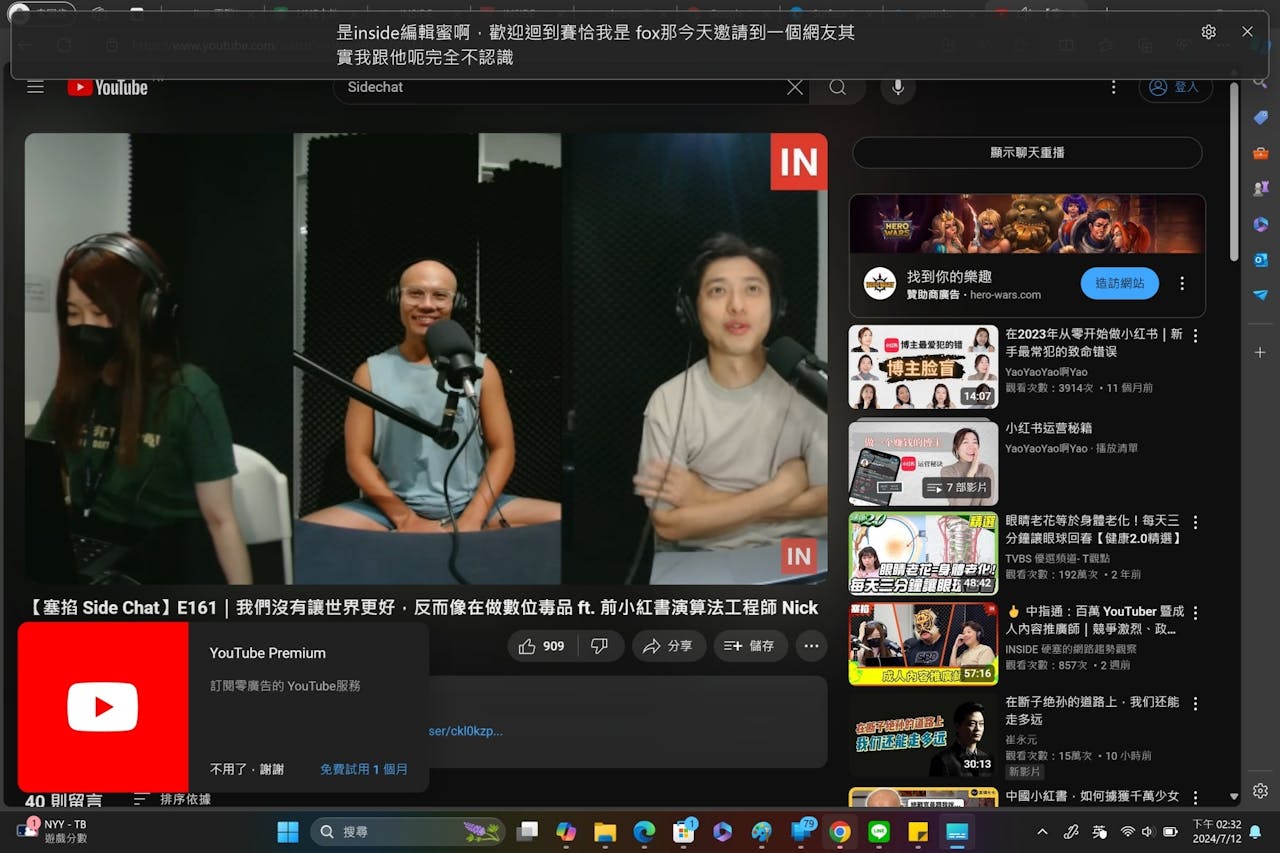This screenshot has width=1280, height=853.
Task: Open Microsoft Store from taskbar
Action: pos(684,831)
